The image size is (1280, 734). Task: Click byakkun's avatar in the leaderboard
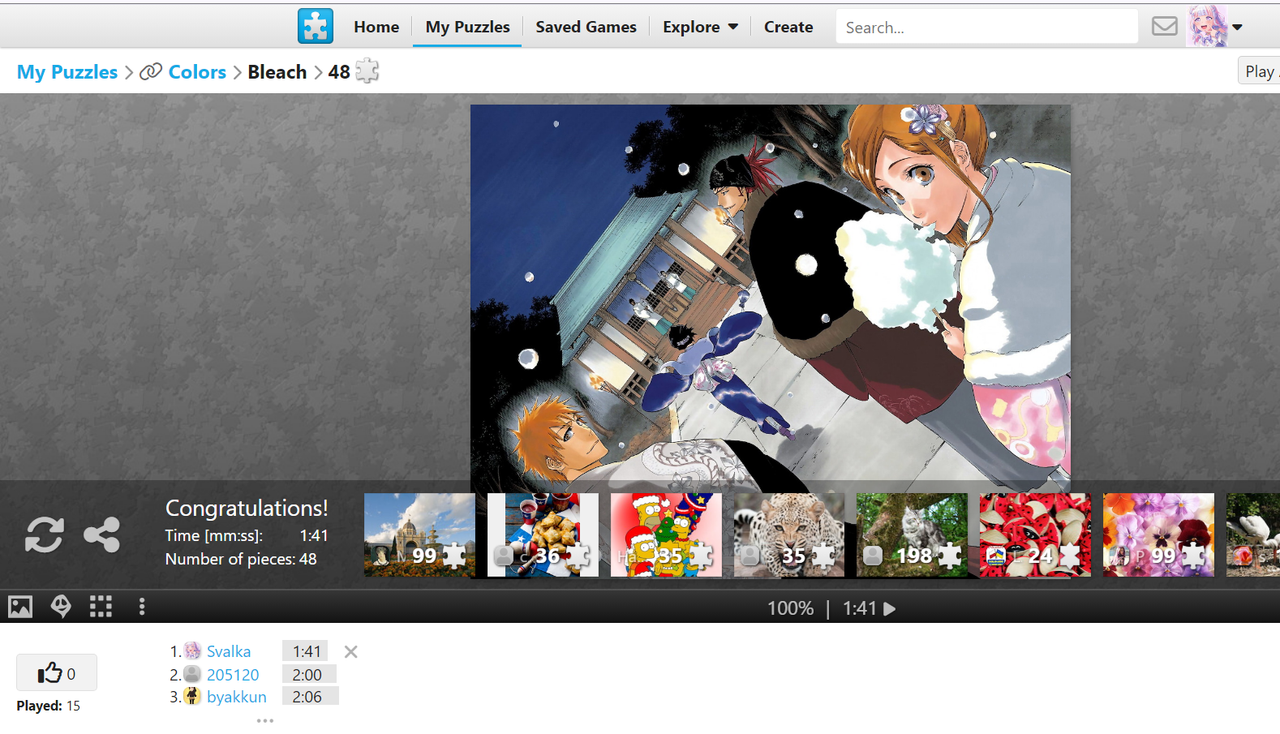(192, 697)
